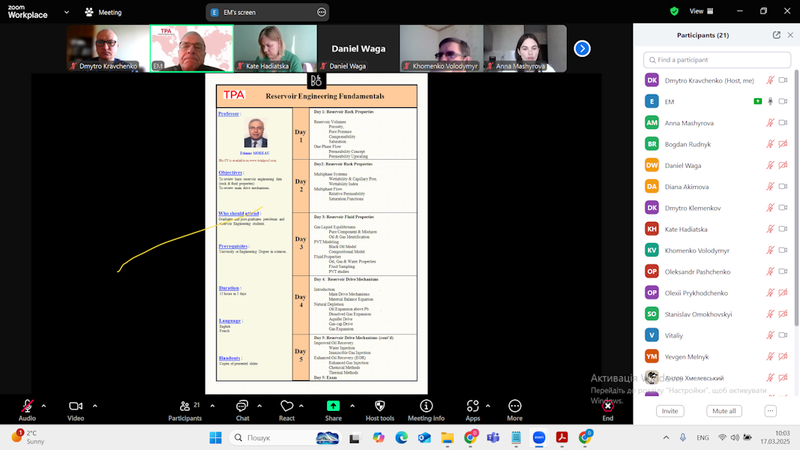The image size is (800, 450).
Task: Click the green encryption shield icon
Action: point(674,11)
